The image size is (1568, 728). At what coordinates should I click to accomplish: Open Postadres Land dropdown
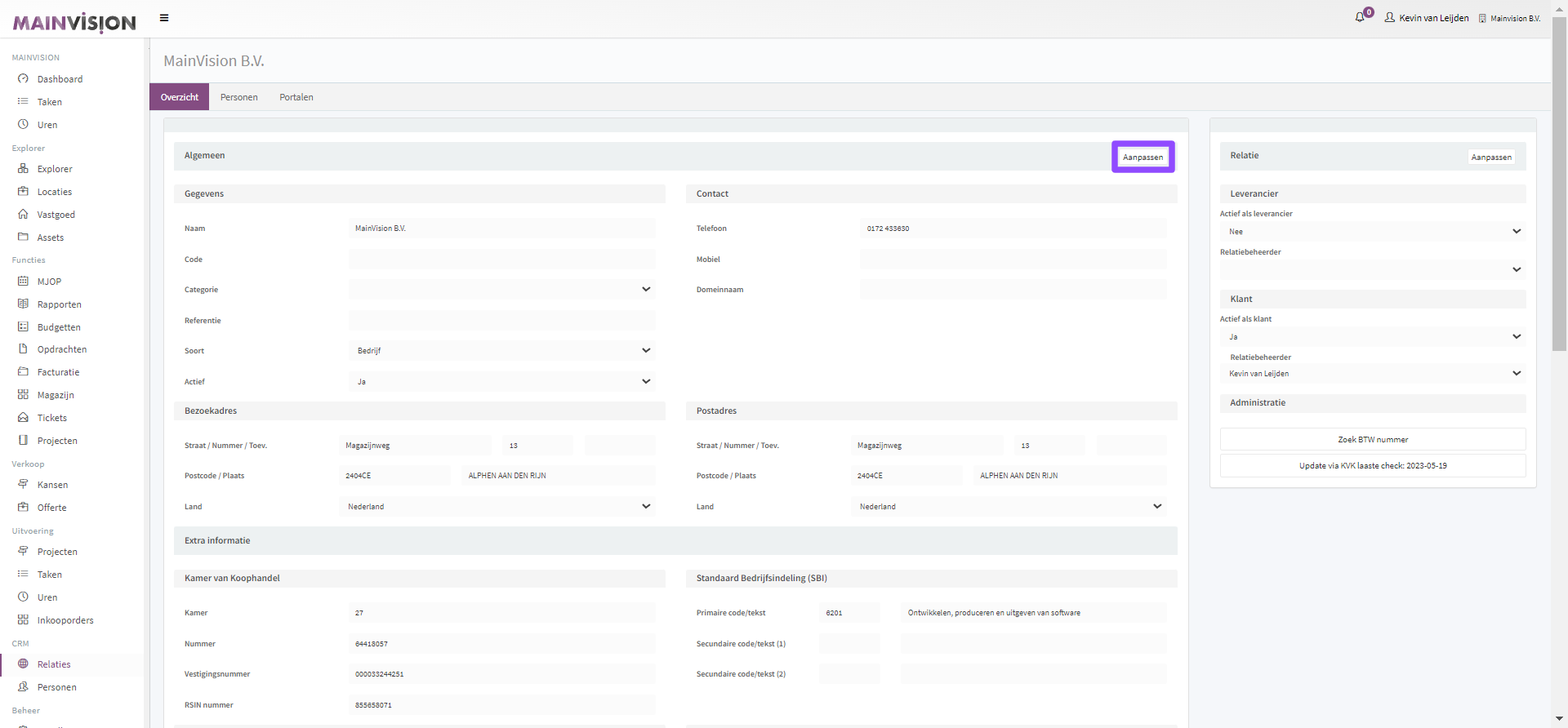[1009, 507]
